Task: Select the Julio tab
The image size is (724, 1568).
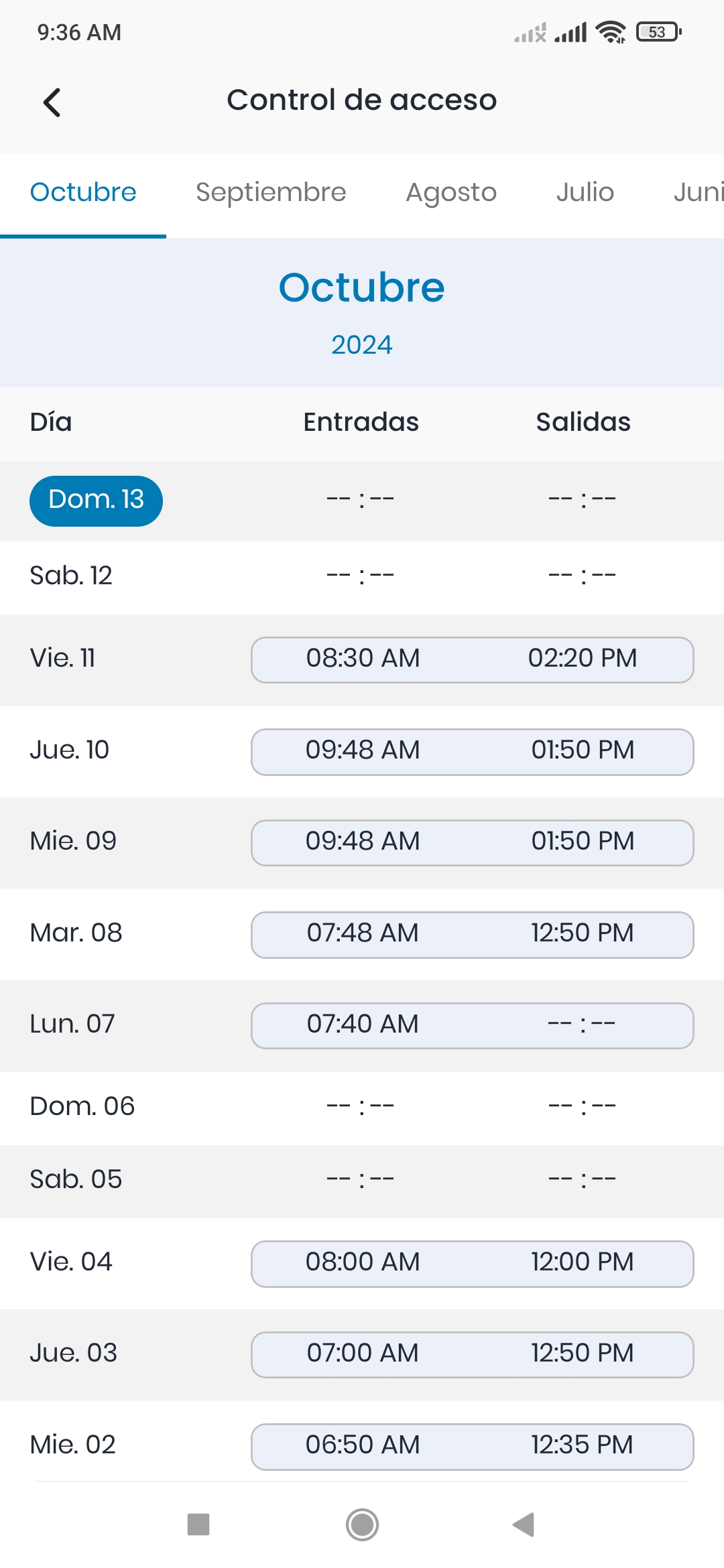Action: click(585, 192)
